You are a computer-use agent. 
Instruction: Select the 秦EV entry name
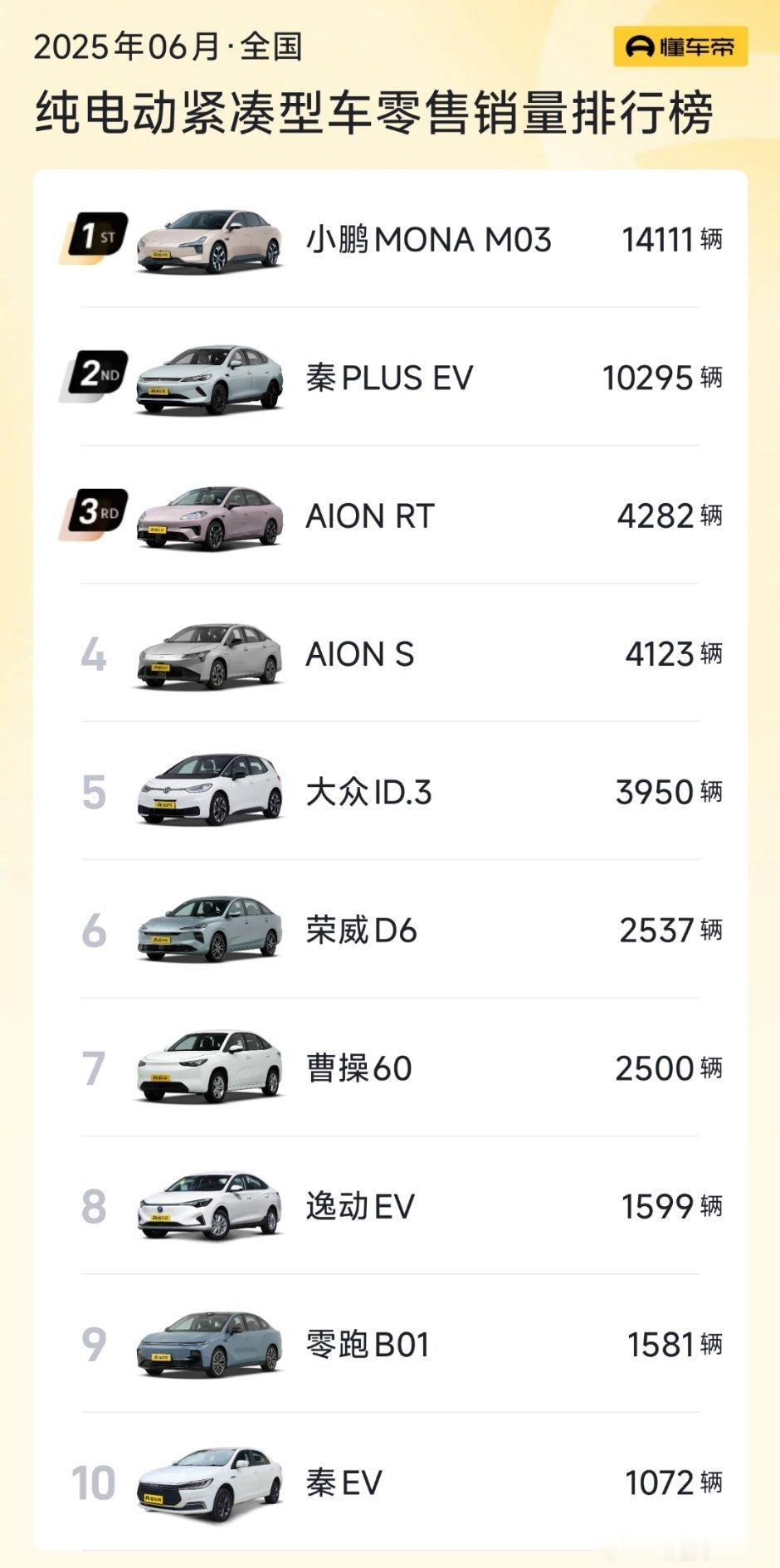point(344,1482)
